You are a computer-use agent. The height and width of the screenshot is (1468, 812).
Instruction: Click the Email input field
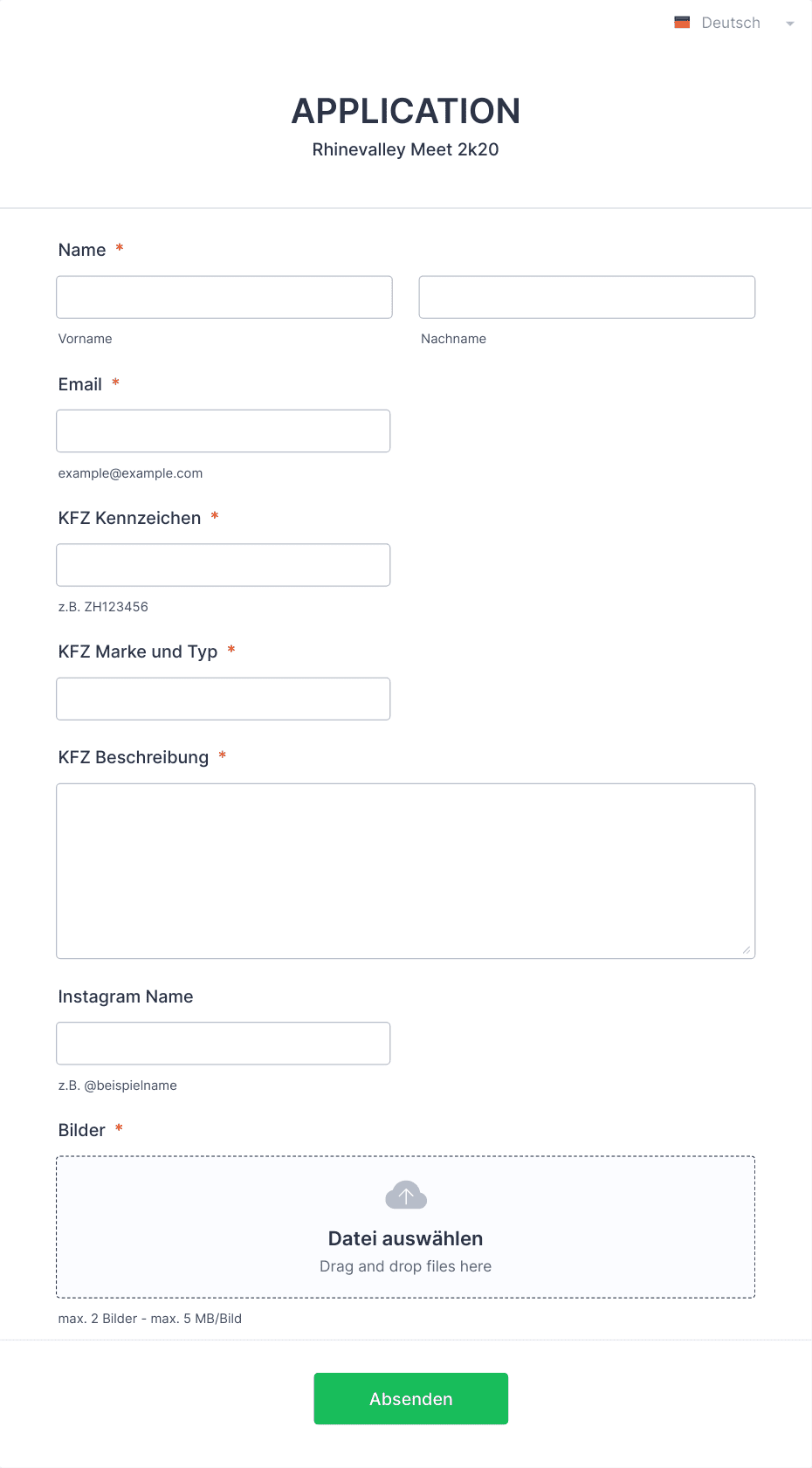pyautogui.click(x=224, y=431)
